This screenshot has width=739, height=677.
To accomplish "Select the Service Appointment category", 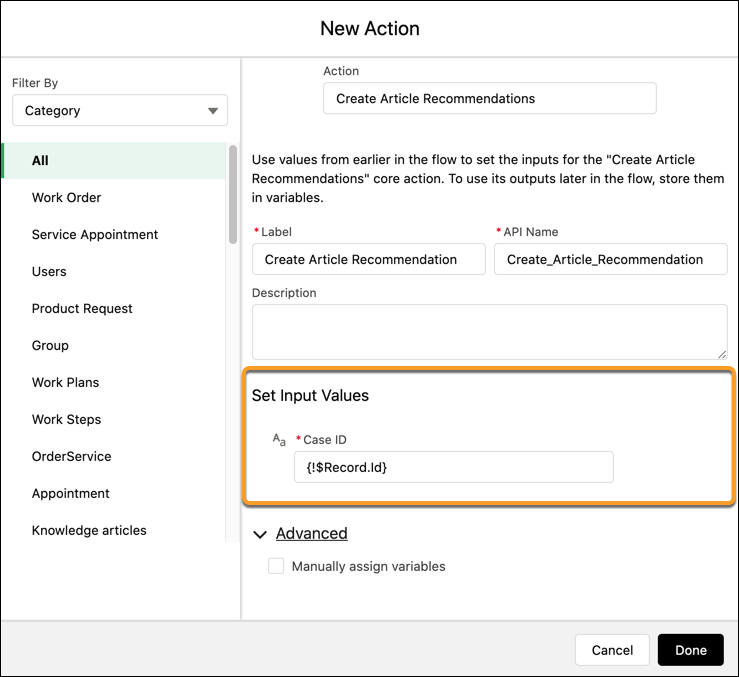I will click(114, 234).
